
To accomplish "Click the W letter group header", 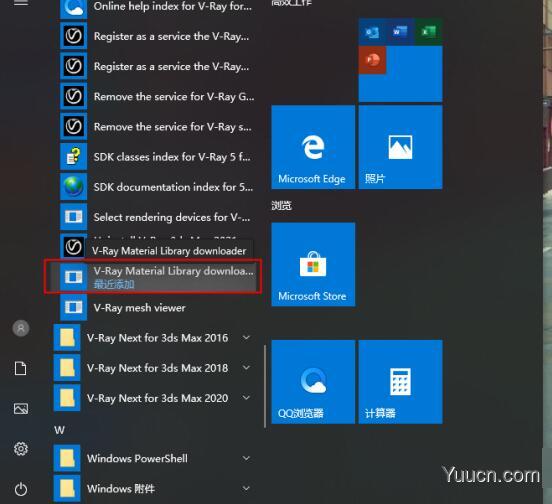I will coord(59,430).
